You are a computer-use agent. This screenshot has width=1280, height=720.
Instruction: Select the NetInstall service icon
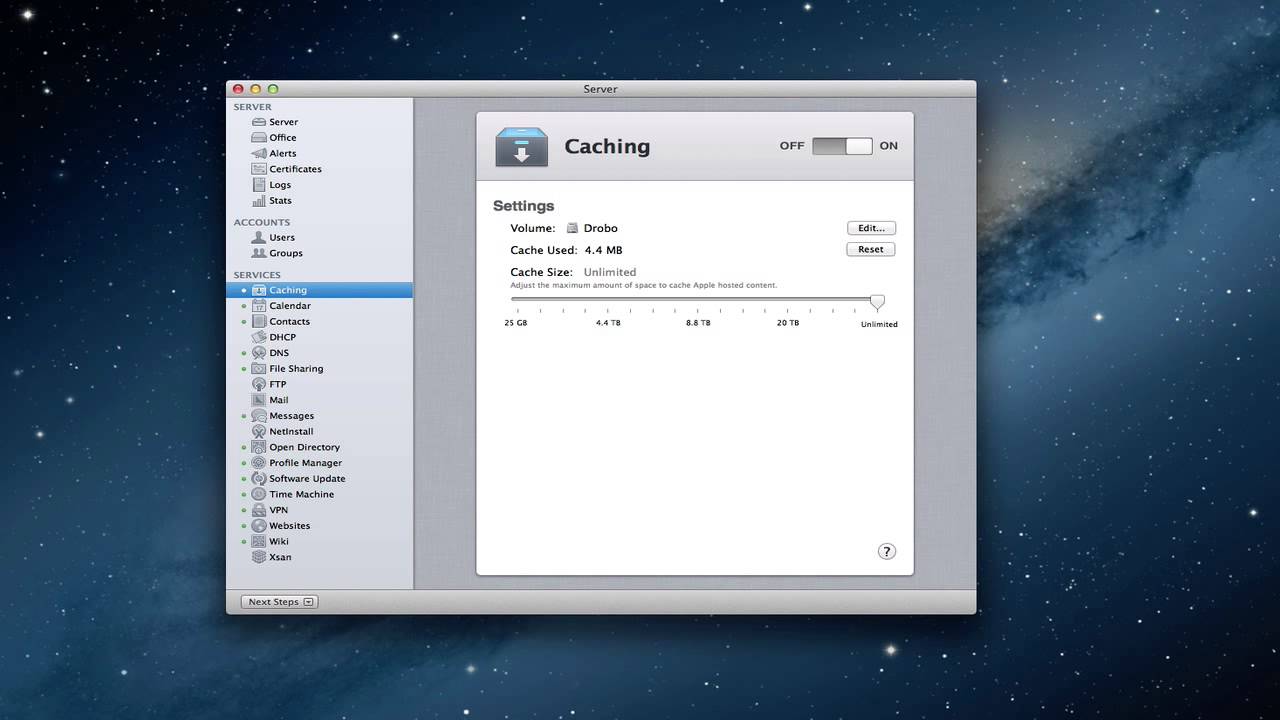coord(259,432)
